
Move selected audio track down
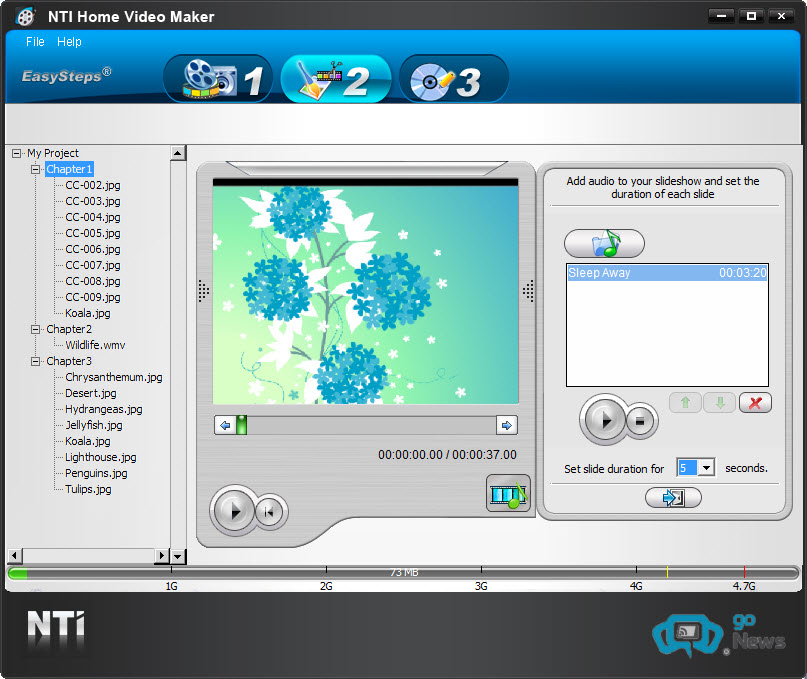pyautogui.click(x=720, y=403)
